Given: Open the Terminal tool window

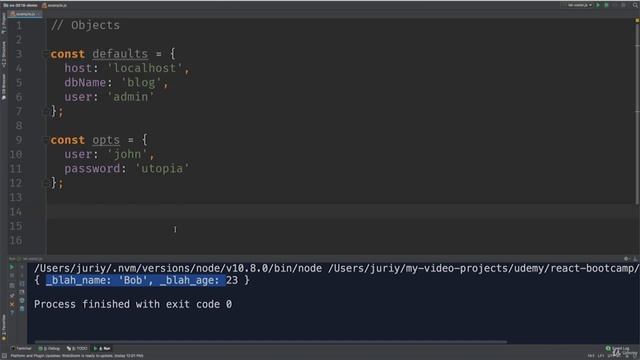Looking at the screenshot, I should [21, 348].
